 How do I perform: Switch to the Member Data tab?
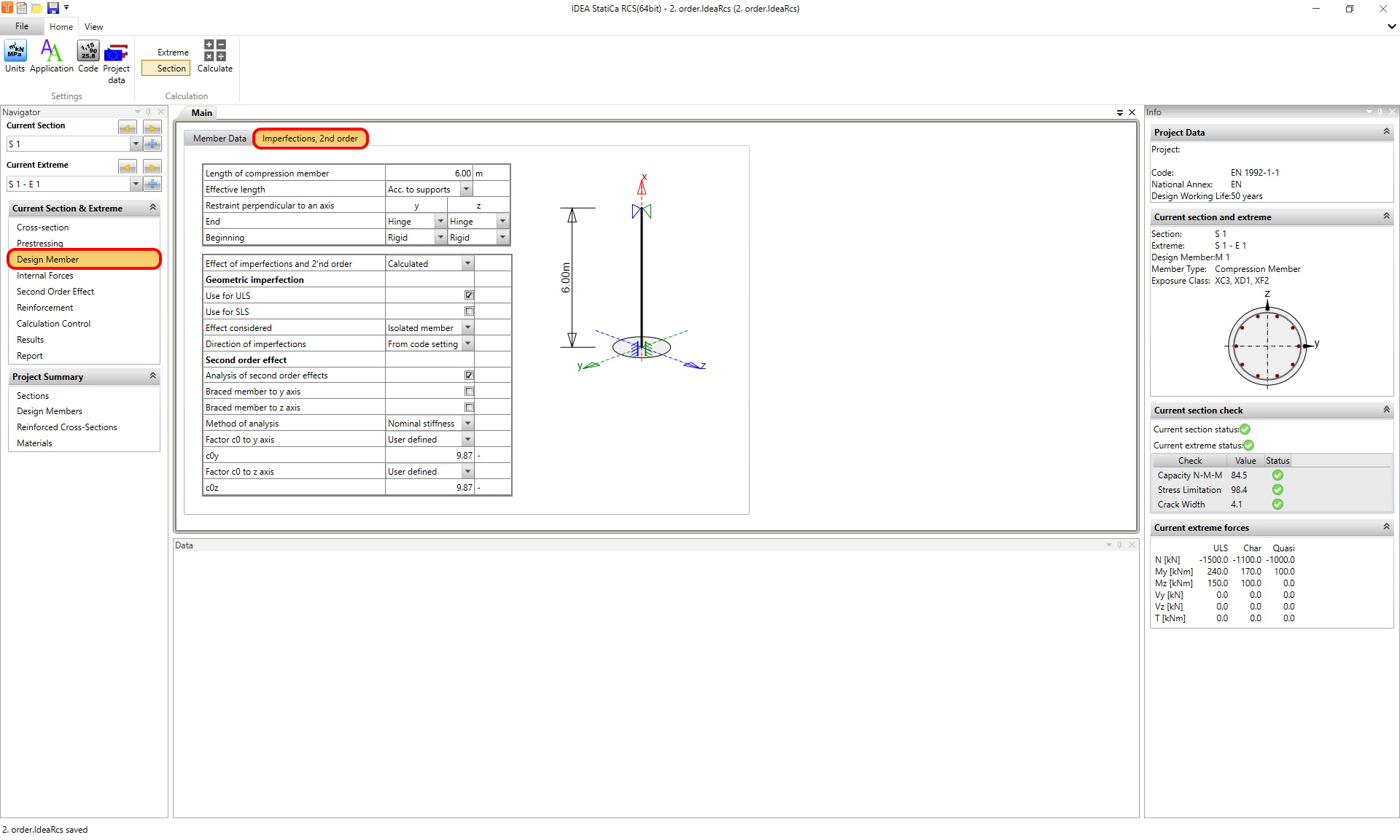(219, 139)
